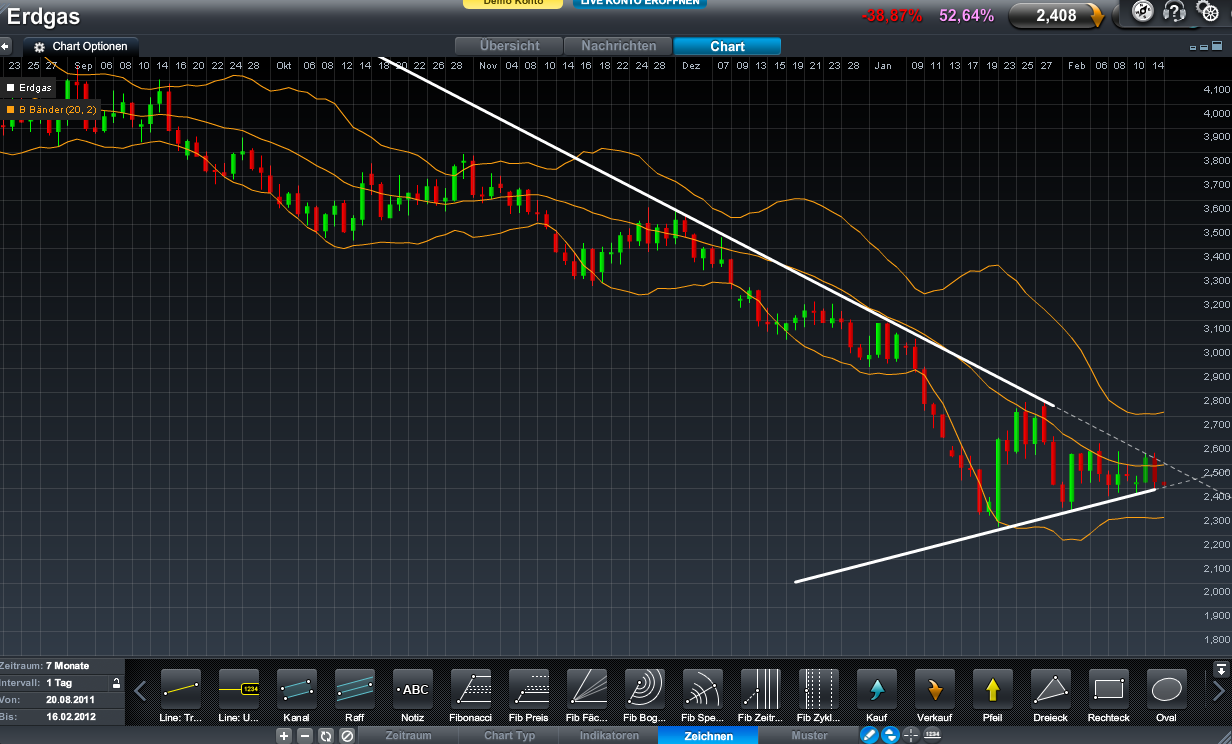Add a Notiz ABC text note
The image size is (1232, 744).
(413, 696)
